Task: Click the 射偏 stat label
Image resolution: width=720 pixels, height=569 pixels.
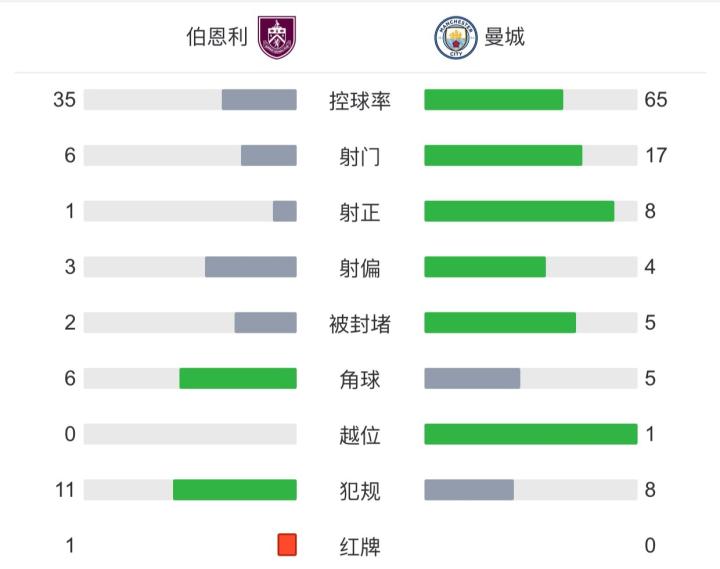Action: click(360, 267)
